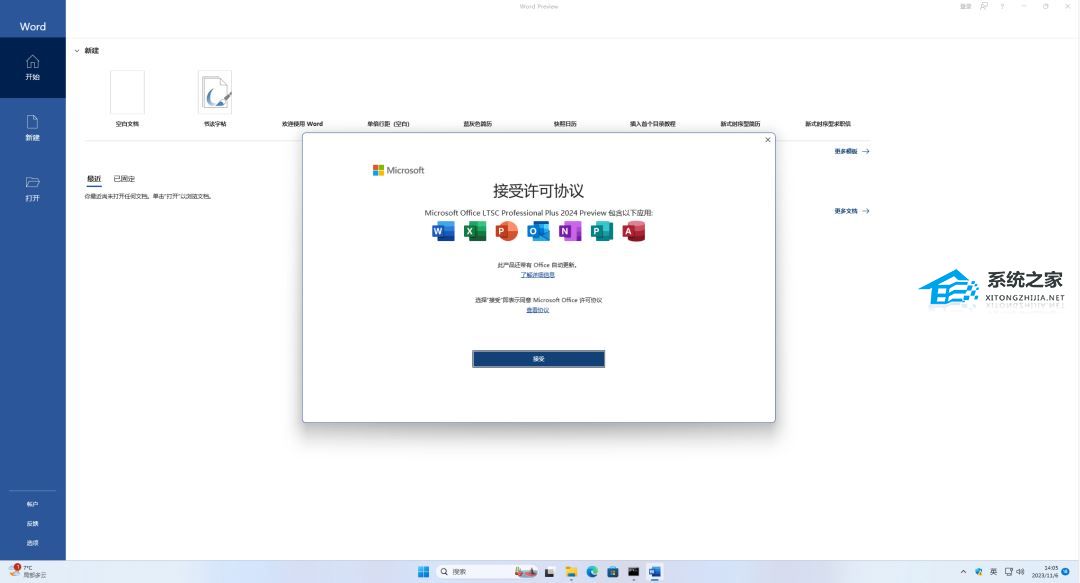Open the 打开 Open page in the sidebar
Screen dimensions: 1080x583
click(x=32, y=189)
